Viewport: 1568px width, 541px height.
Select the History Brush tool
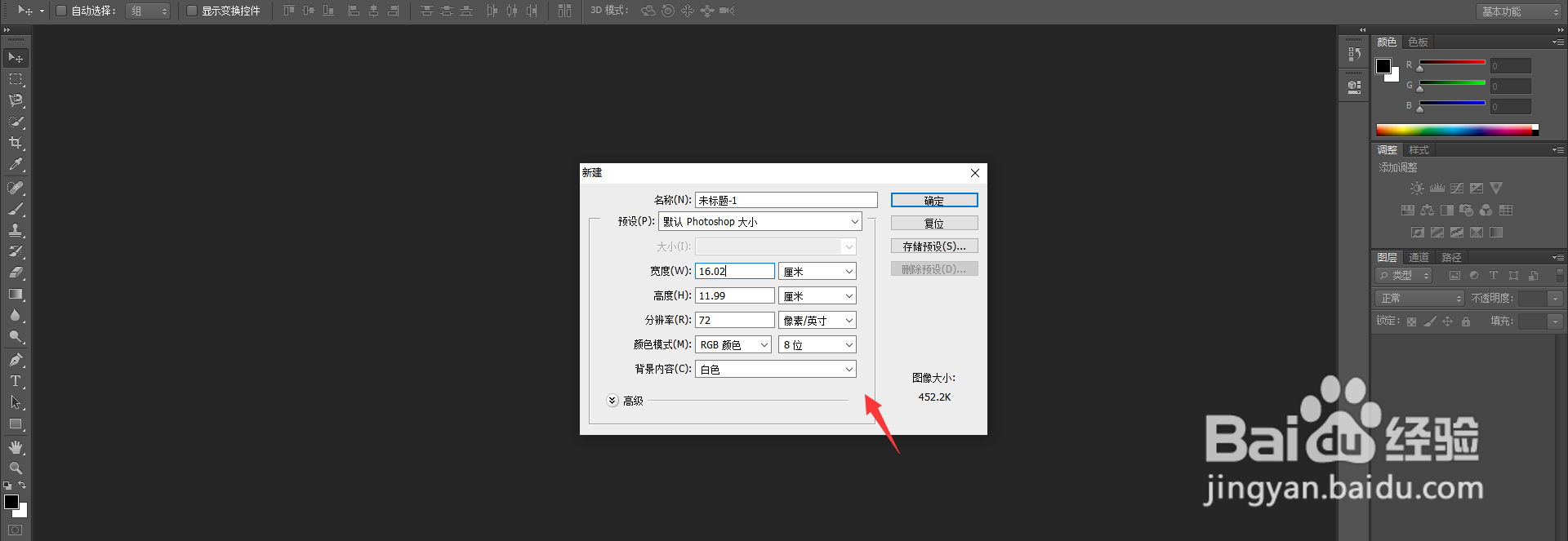coord(16,251)
